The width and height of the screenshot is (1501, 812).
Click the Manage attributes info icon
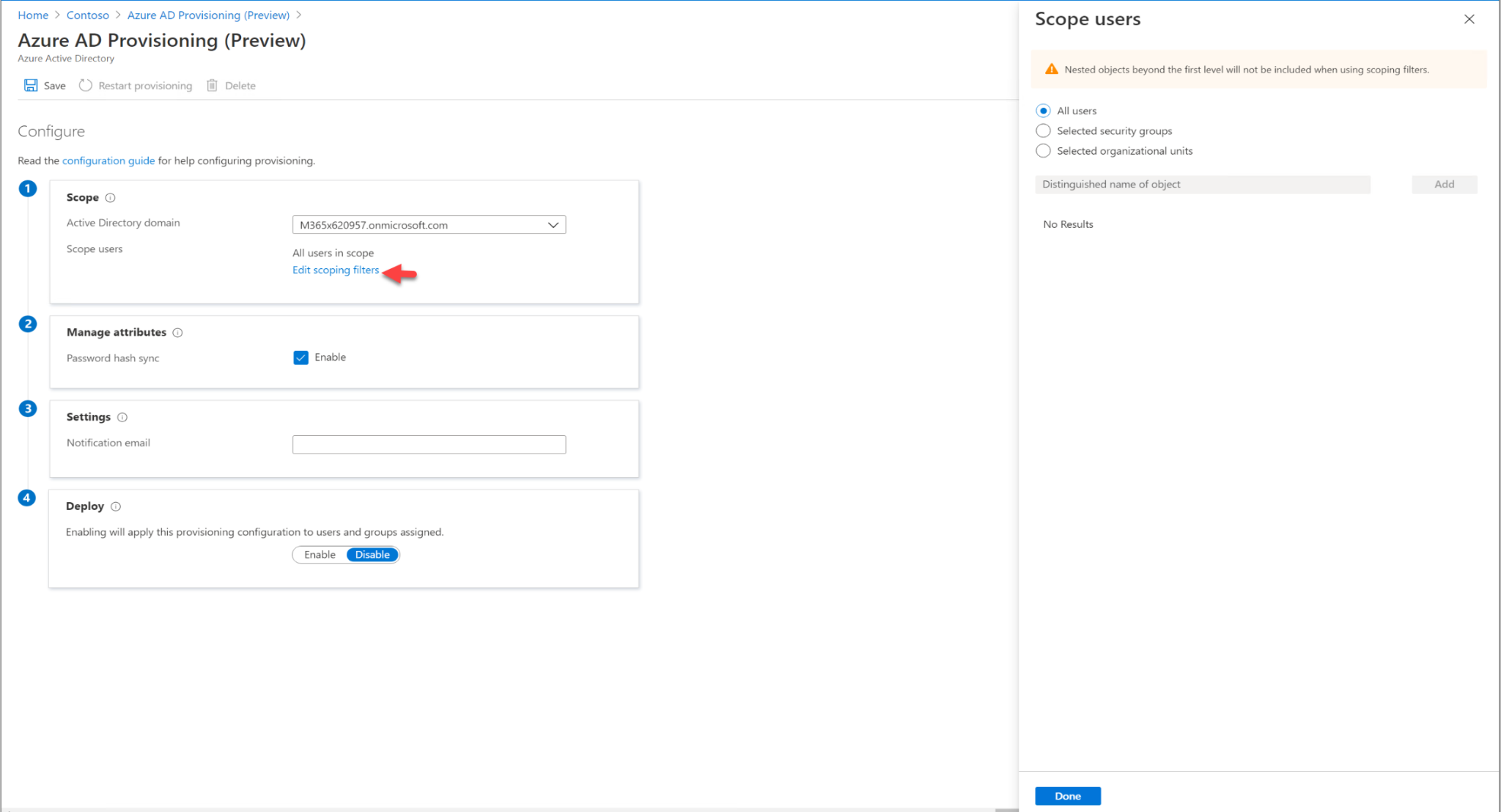pos(178,332)
